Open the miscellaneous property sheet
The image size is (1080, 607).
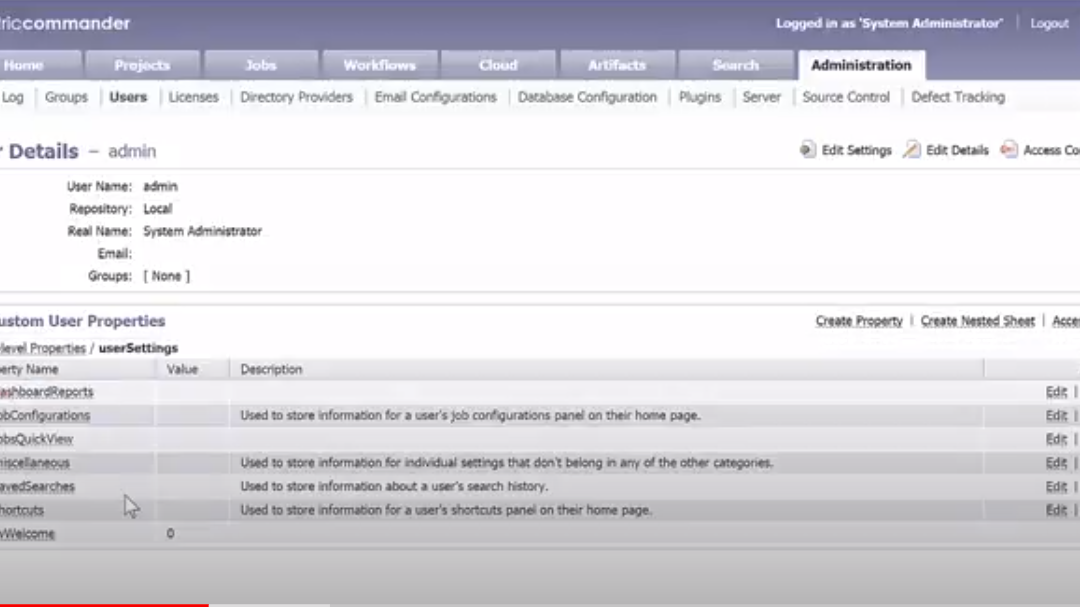[34, 463]
